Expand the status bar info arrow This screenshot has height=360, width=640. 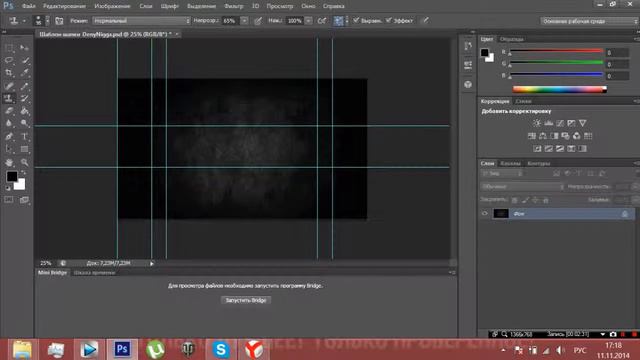click(152, 264)
